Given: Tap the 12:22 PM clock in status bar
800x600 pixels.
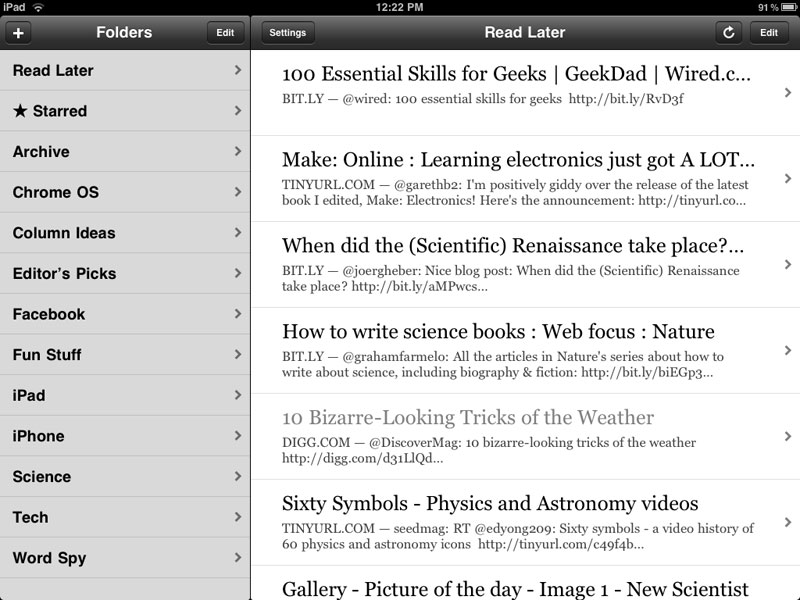Looking at the screenshot, I should (399, 7).
